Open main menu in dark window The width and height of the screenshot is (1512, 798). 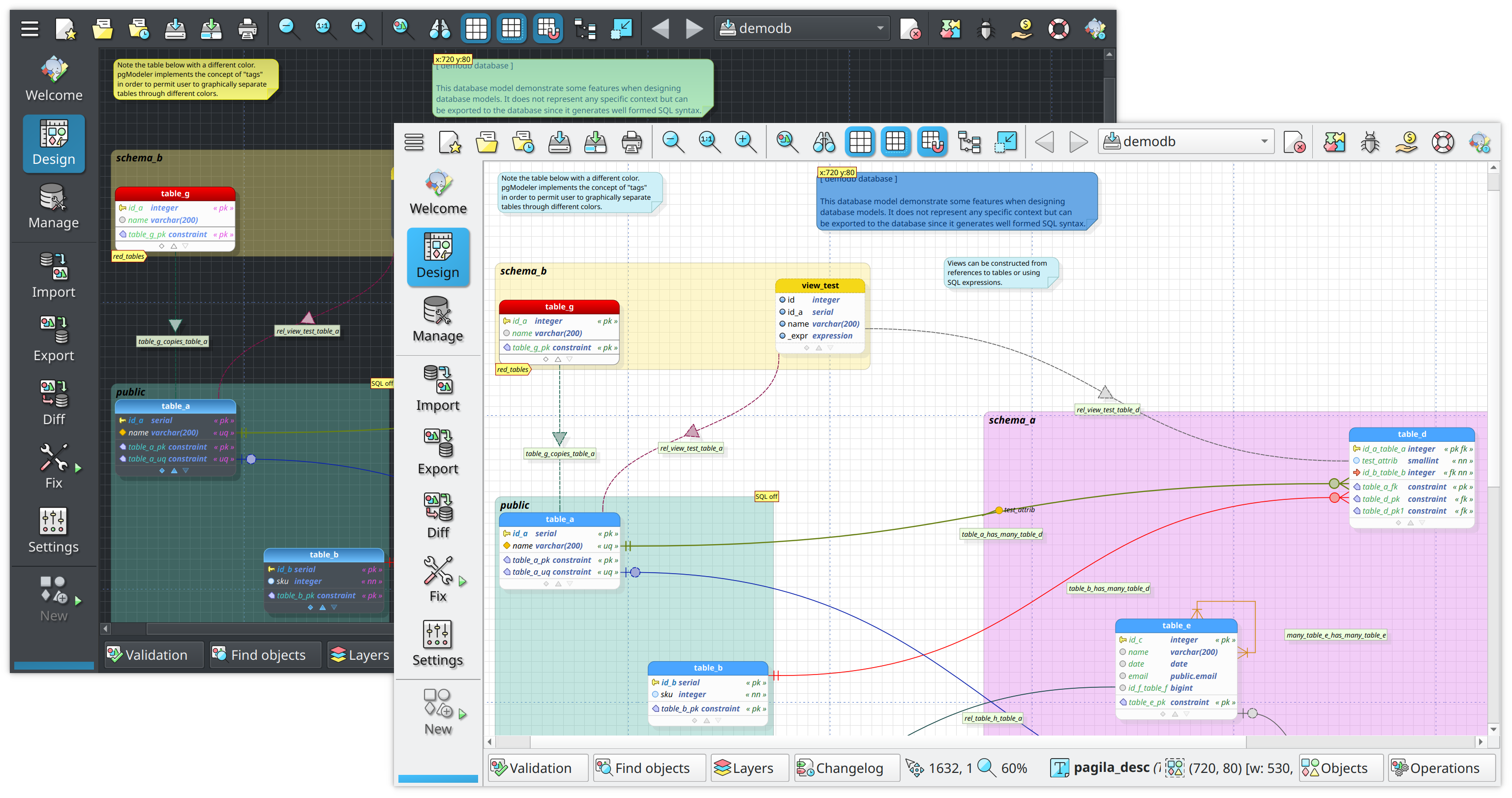pos(30,28)
